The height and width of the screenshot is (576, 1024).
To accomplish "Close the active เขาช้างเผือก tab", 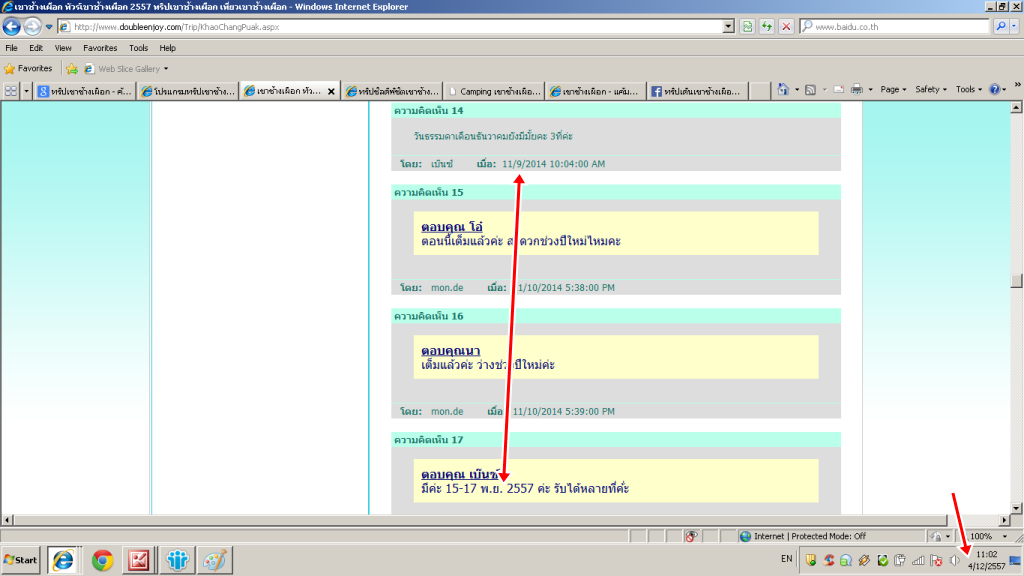I will (331, 91).
